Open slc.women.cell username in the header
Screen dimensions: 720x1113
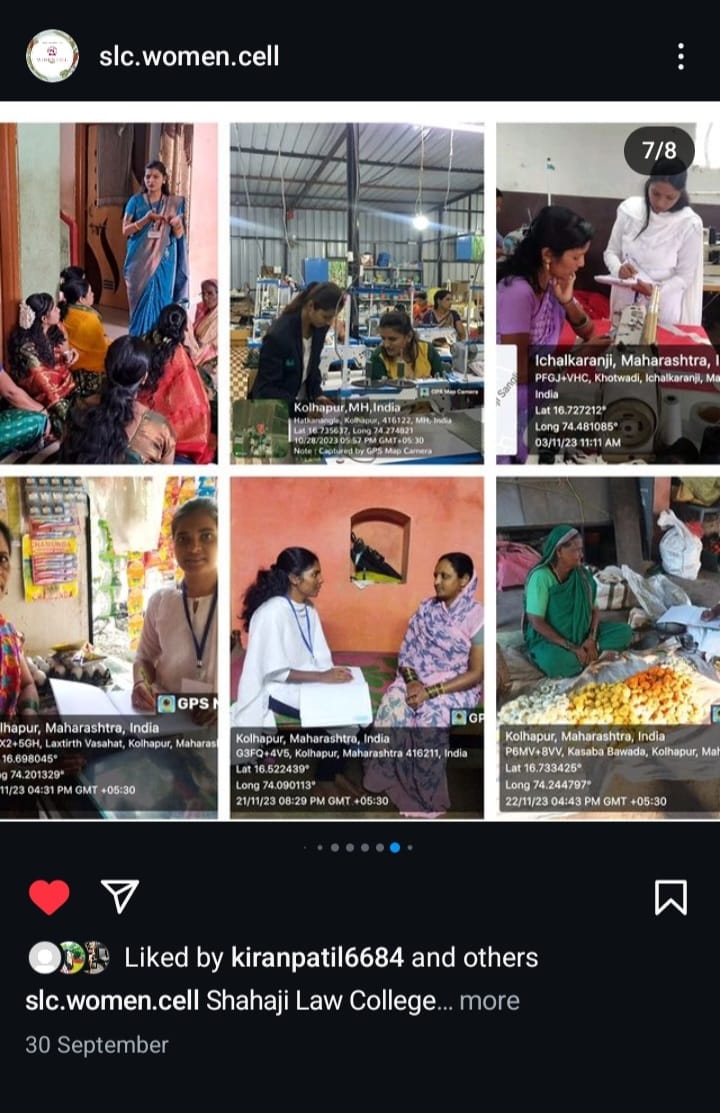point(189,56)
